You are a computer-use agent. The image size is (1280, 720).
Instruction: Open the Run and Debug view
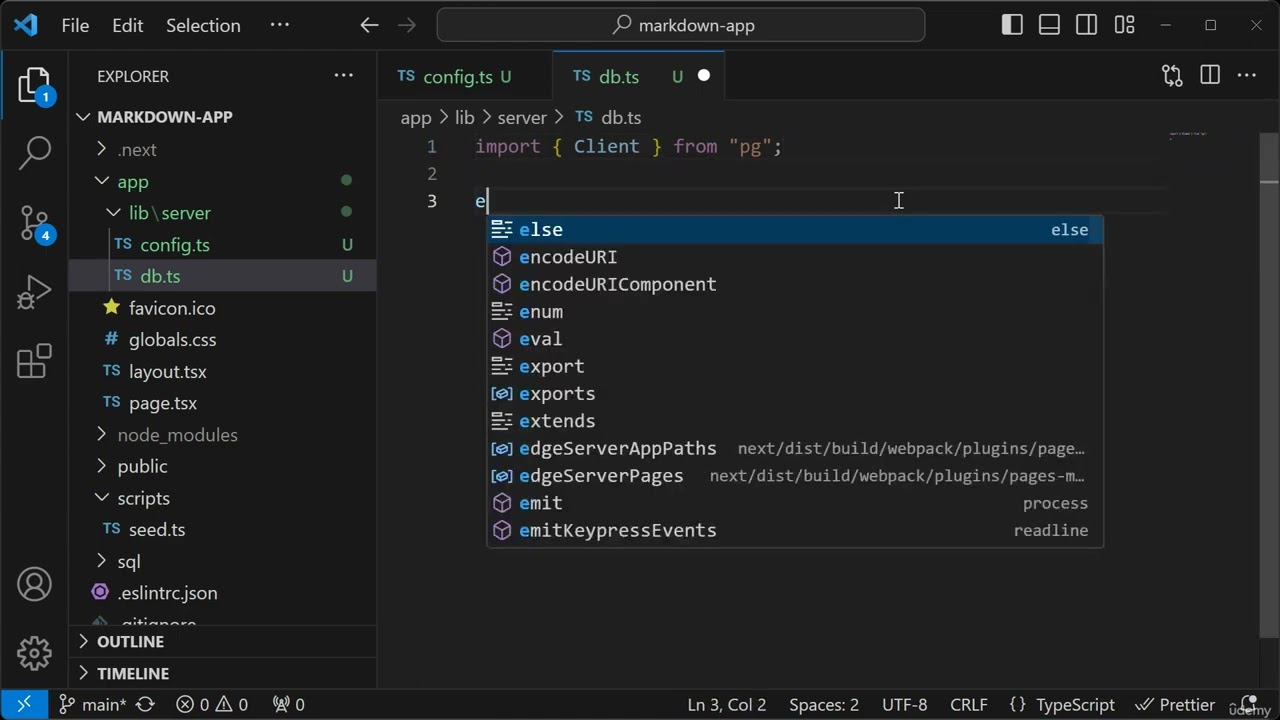(34, 292)
